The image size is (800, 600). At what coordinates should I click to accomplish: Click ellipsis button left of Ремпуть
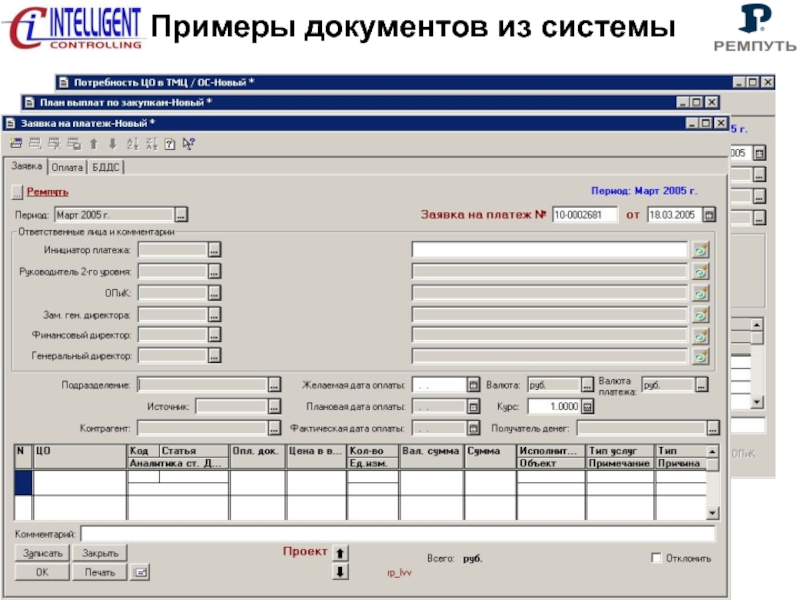click(17, 192)
